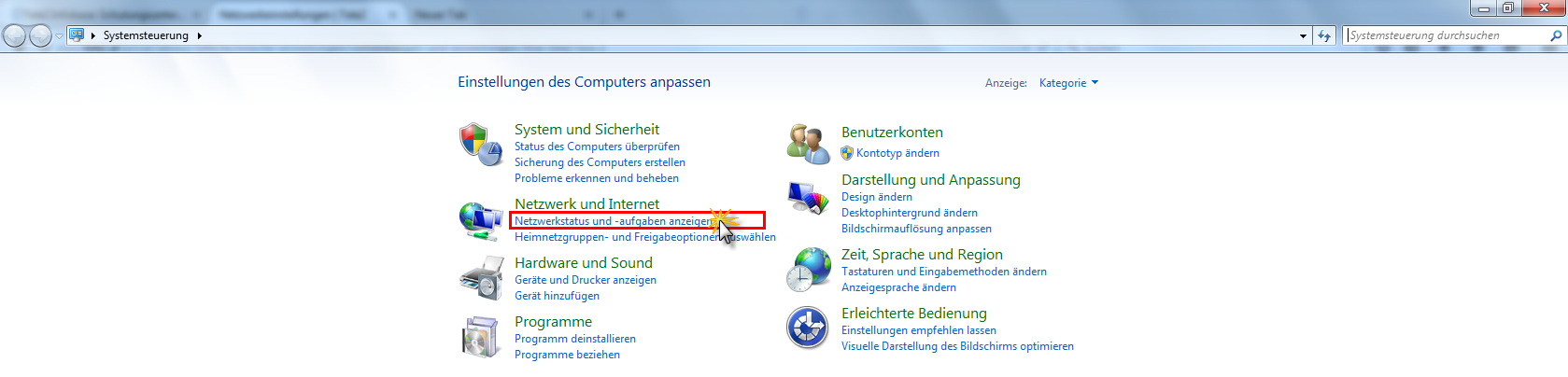The height and width of the screenshot is (377, 1568).
Task: Click Gerät hinzufügen link
Action: (557, 296)
